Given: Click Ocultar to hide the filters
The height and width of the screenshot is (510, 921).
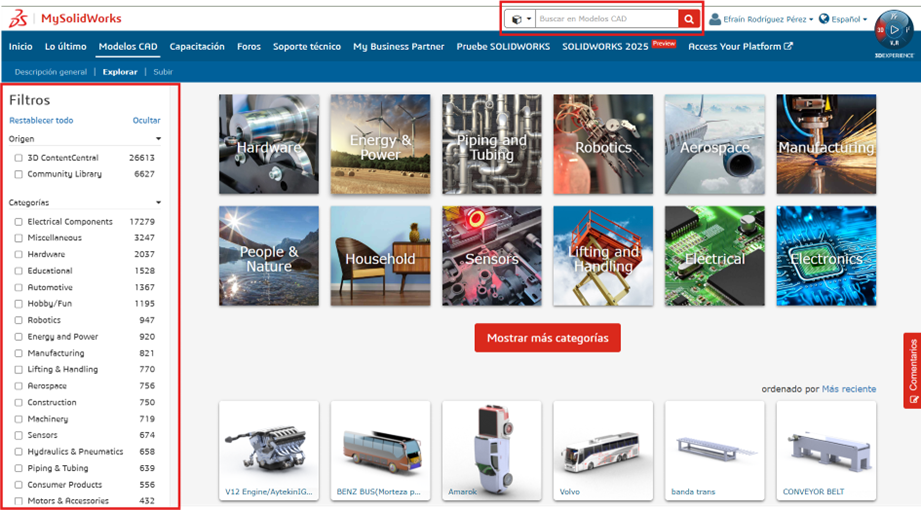Looking at the screenshot, I should tap(146, 120).
